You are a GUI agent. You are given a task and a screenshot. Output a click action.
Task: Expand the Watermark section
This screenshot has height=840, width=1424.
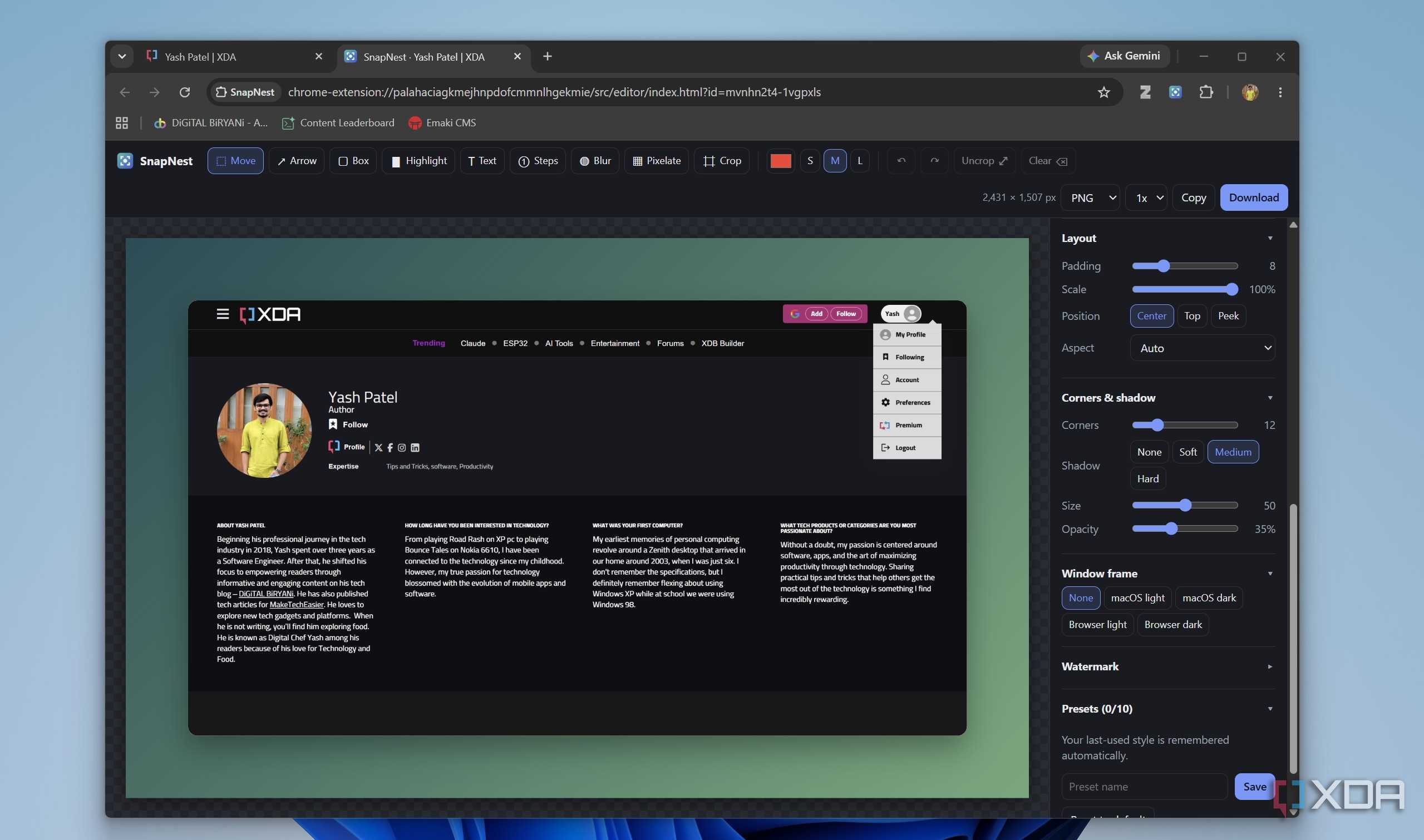[x=1168, y=666]
